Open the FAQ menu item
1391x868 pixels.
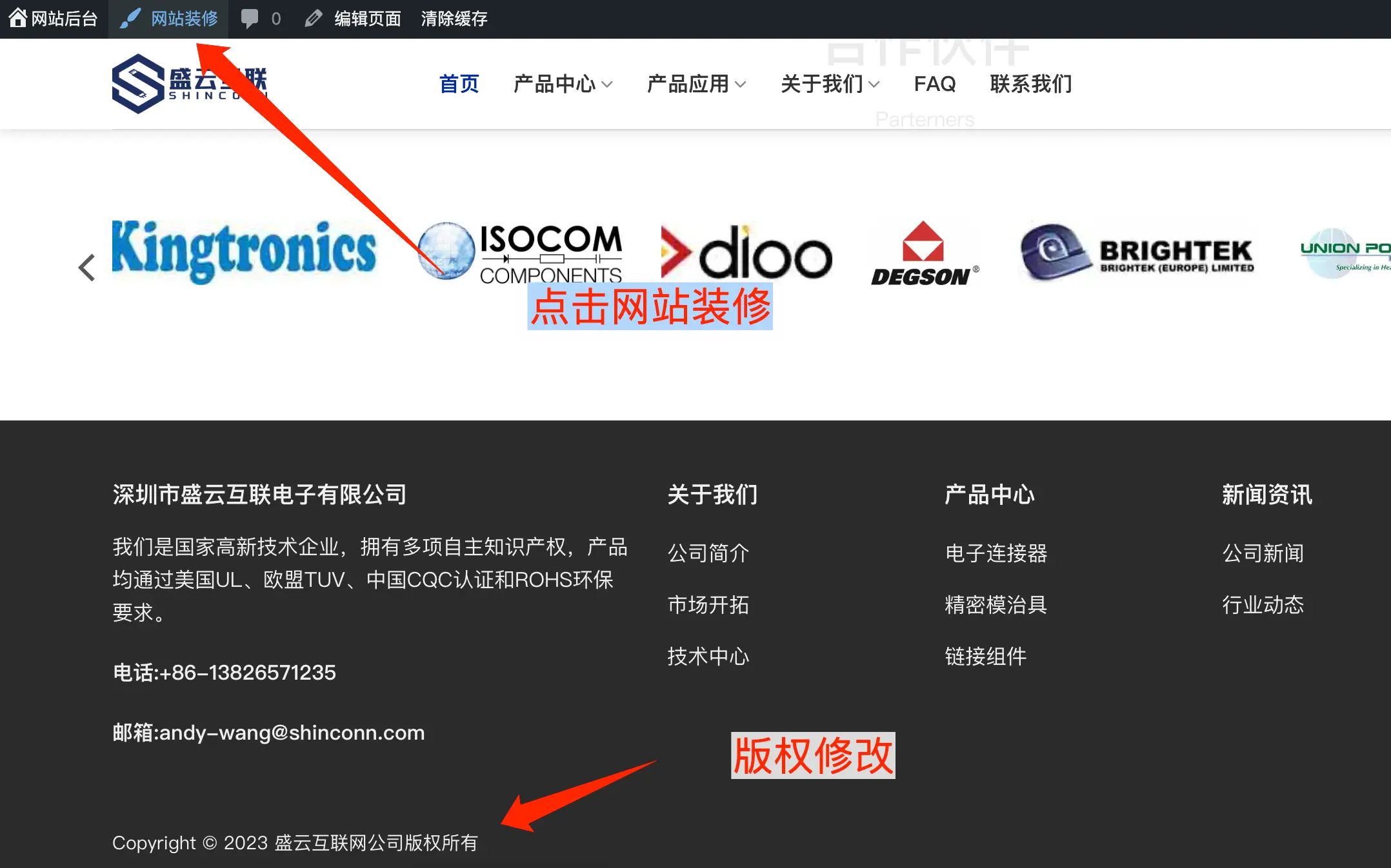click(934, 84)
